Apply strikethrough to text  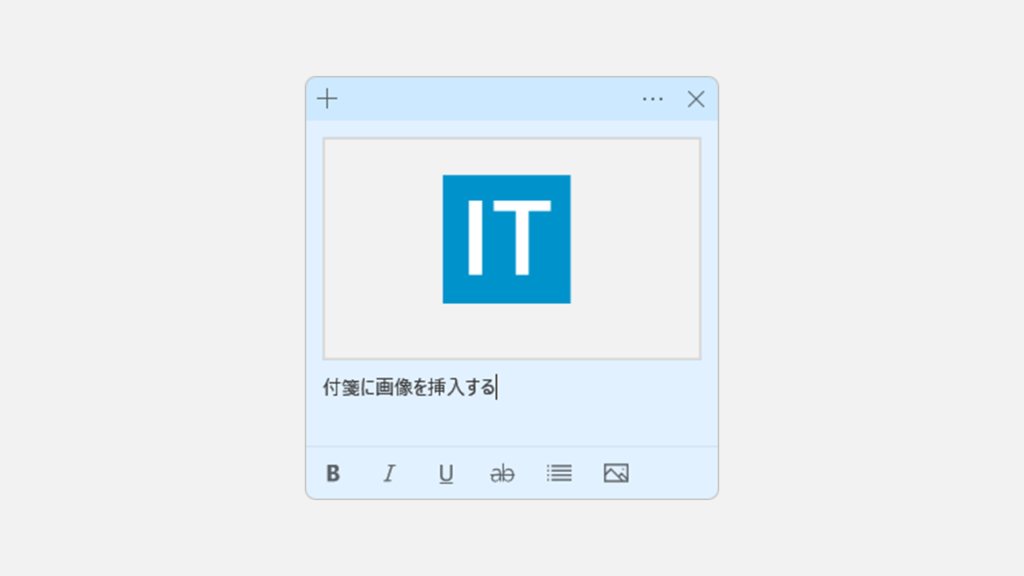(502, 473)
